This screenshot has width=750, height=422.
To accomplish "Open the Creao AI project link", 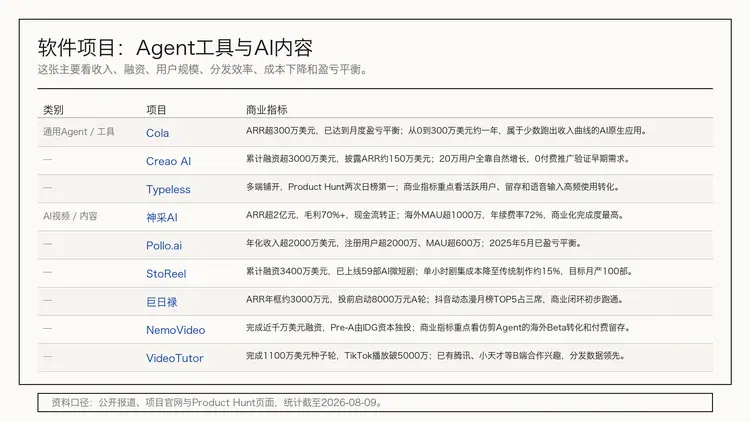I will [168, 161].
